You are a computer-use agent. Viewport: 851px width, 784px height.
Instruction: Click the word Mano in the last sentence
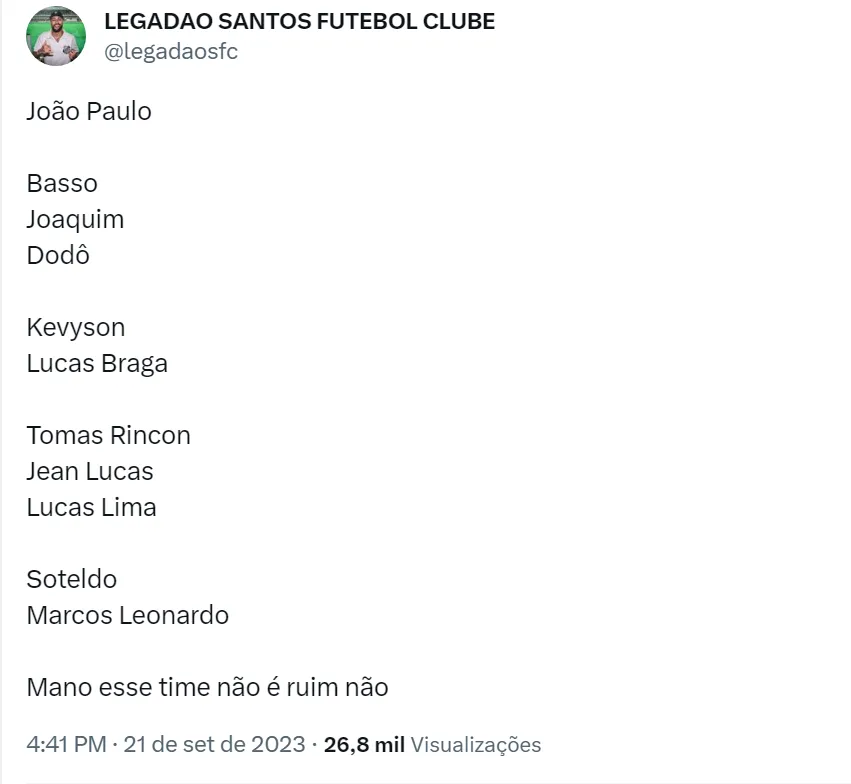56,687
